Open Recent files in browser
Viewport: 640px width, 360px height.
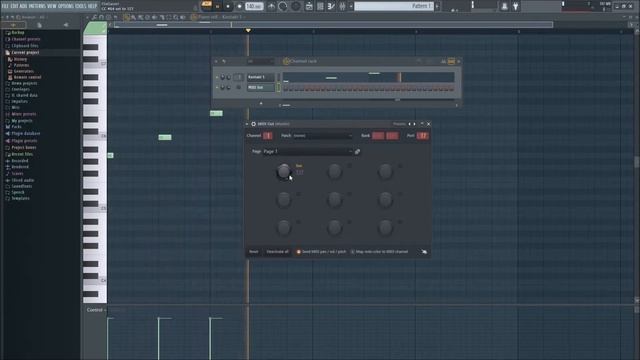point(22,154)
